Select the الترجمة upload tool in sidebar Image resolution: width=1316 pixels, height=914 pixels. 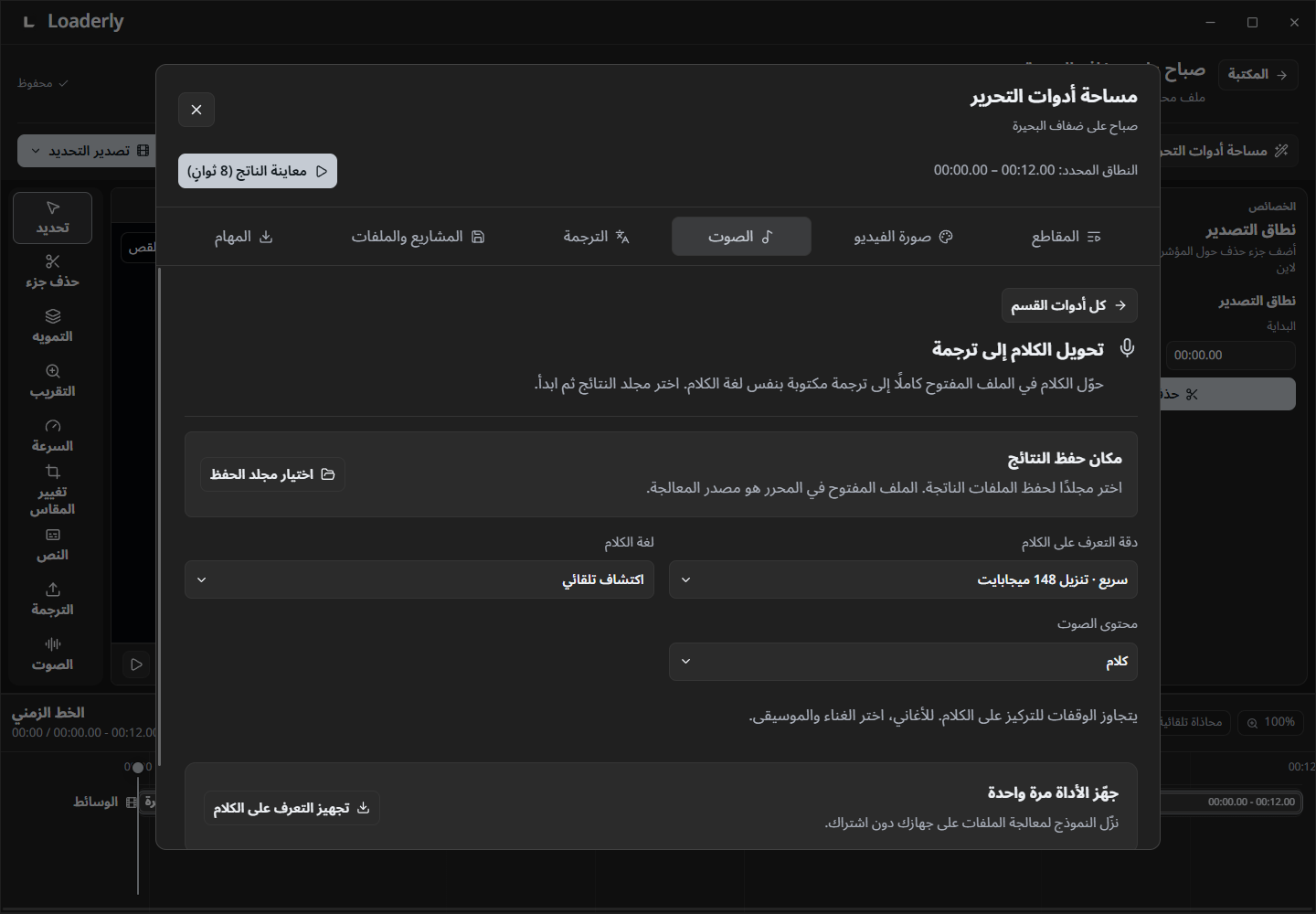(52, 600)
